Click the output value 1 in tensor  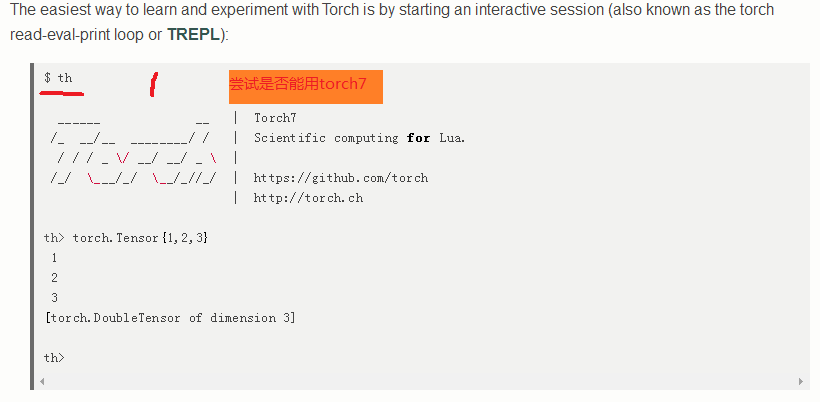pos(54,258)
